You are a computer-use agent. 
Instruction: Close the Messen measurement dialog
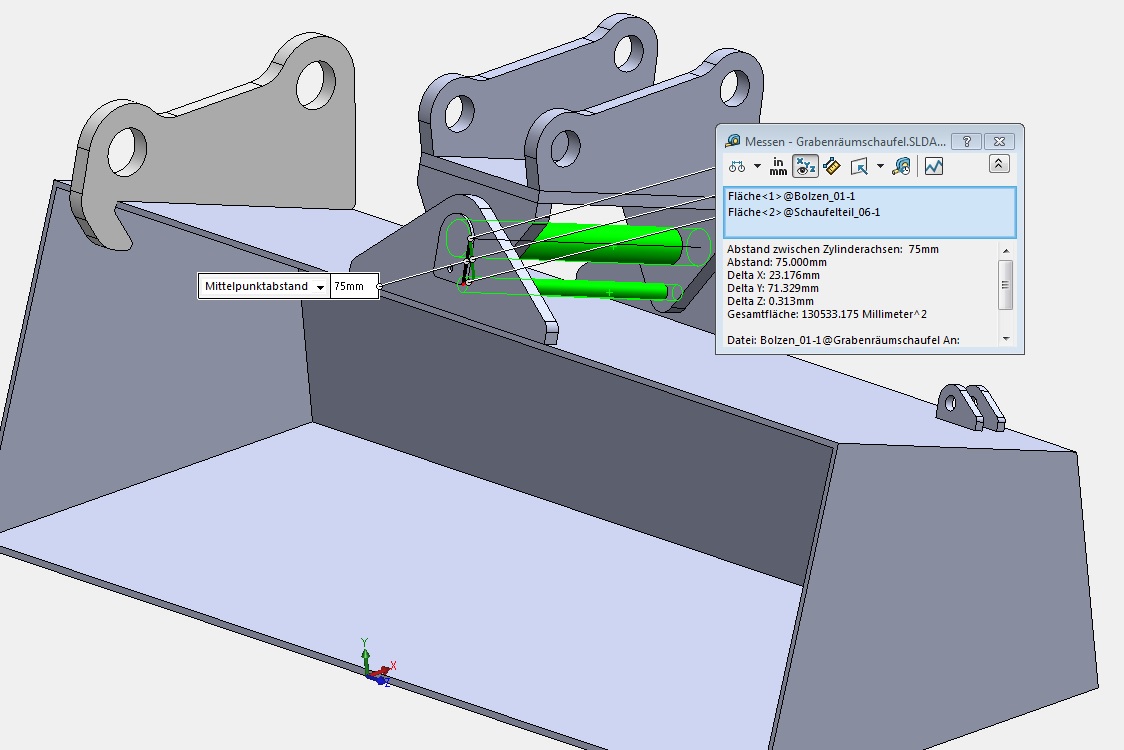1001,142
